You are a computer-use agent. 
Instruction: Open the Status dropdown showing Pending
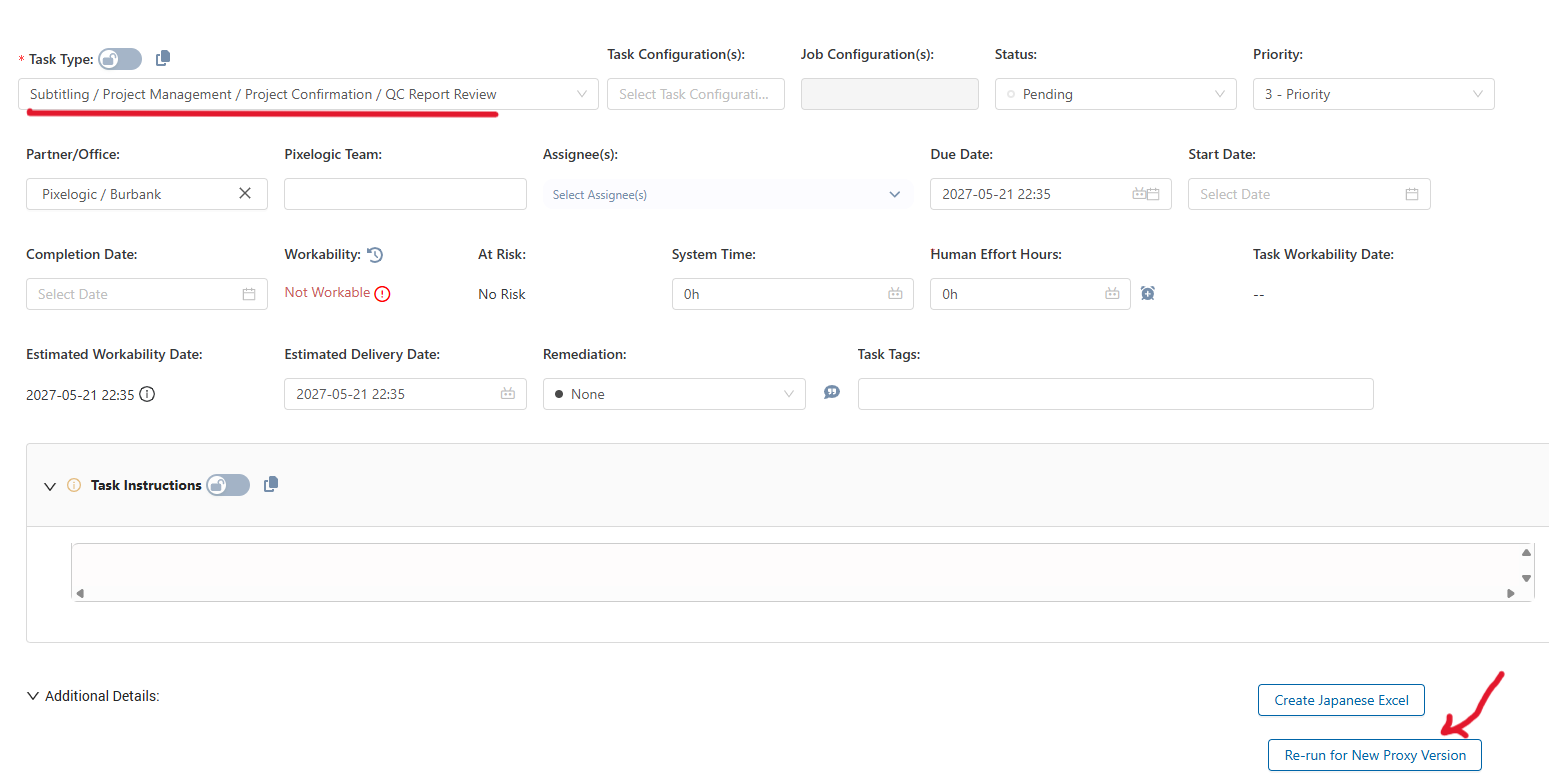pyautogui.click(x=1116, y=94)
